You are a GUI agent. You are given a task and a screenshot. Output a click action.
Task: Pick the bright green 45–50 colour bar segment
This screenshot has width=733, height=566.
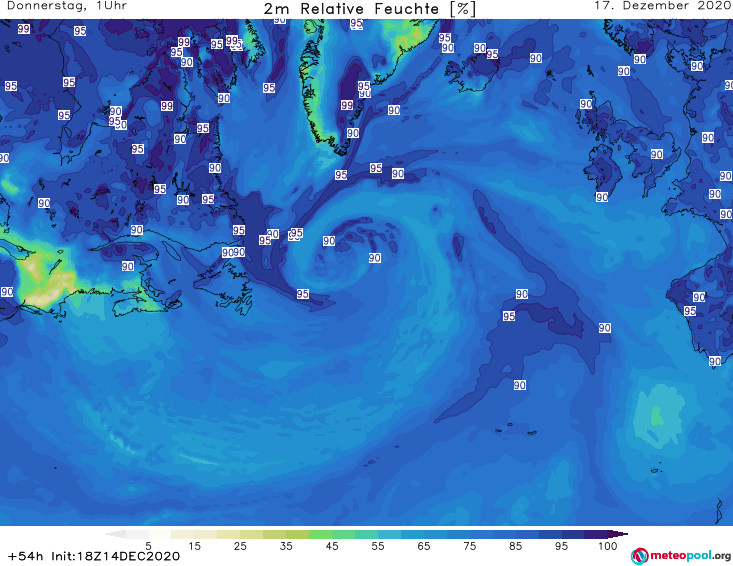[344, 534]
